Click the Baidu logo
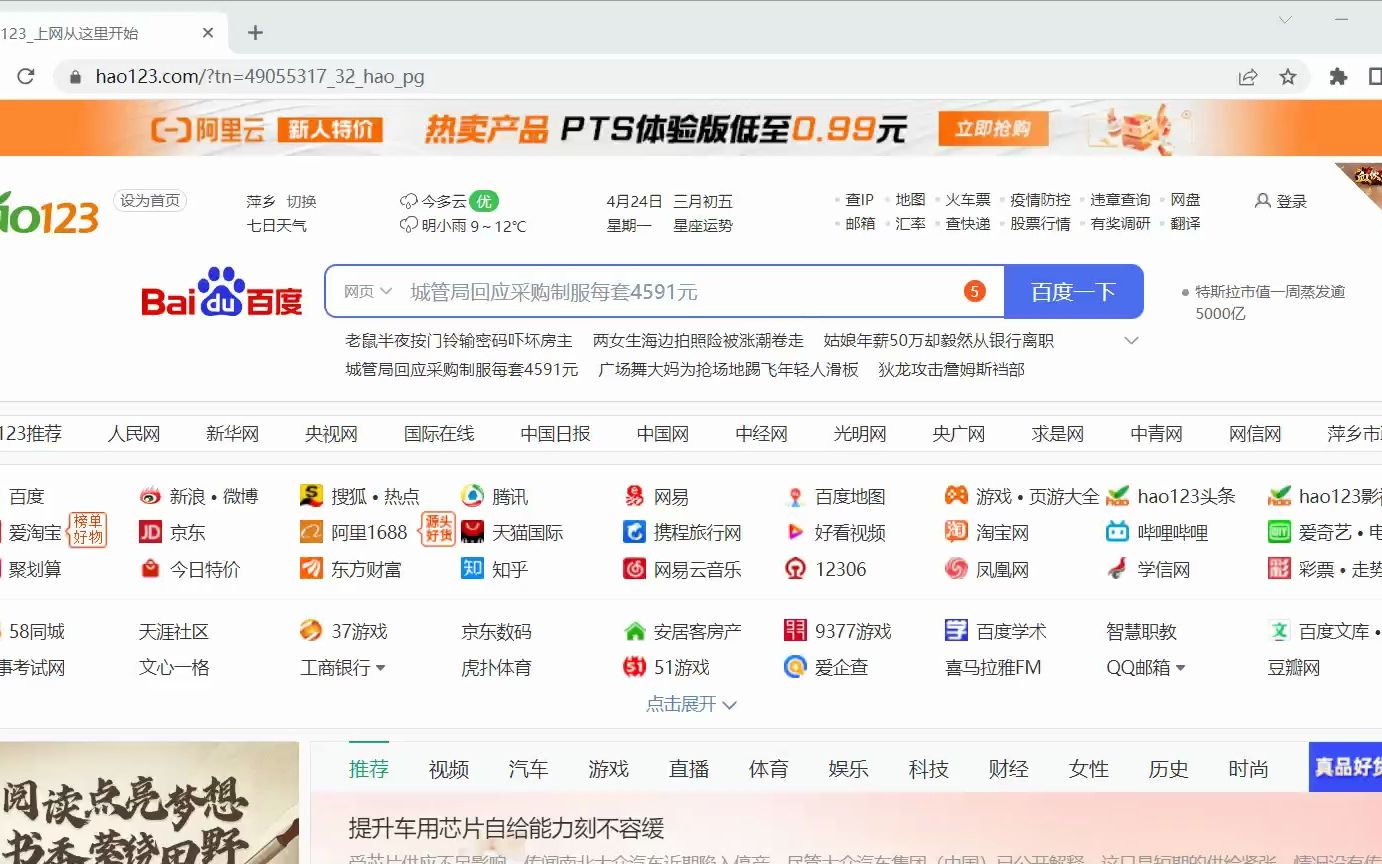 coord(222,291)
